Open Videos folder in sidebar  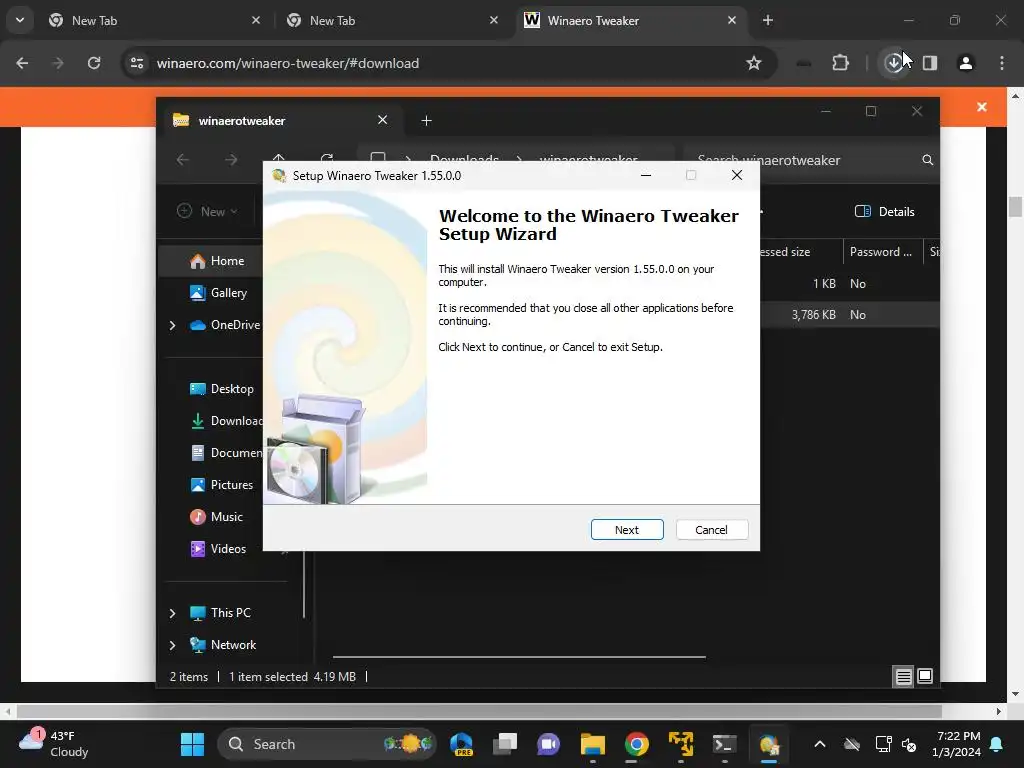217,549
